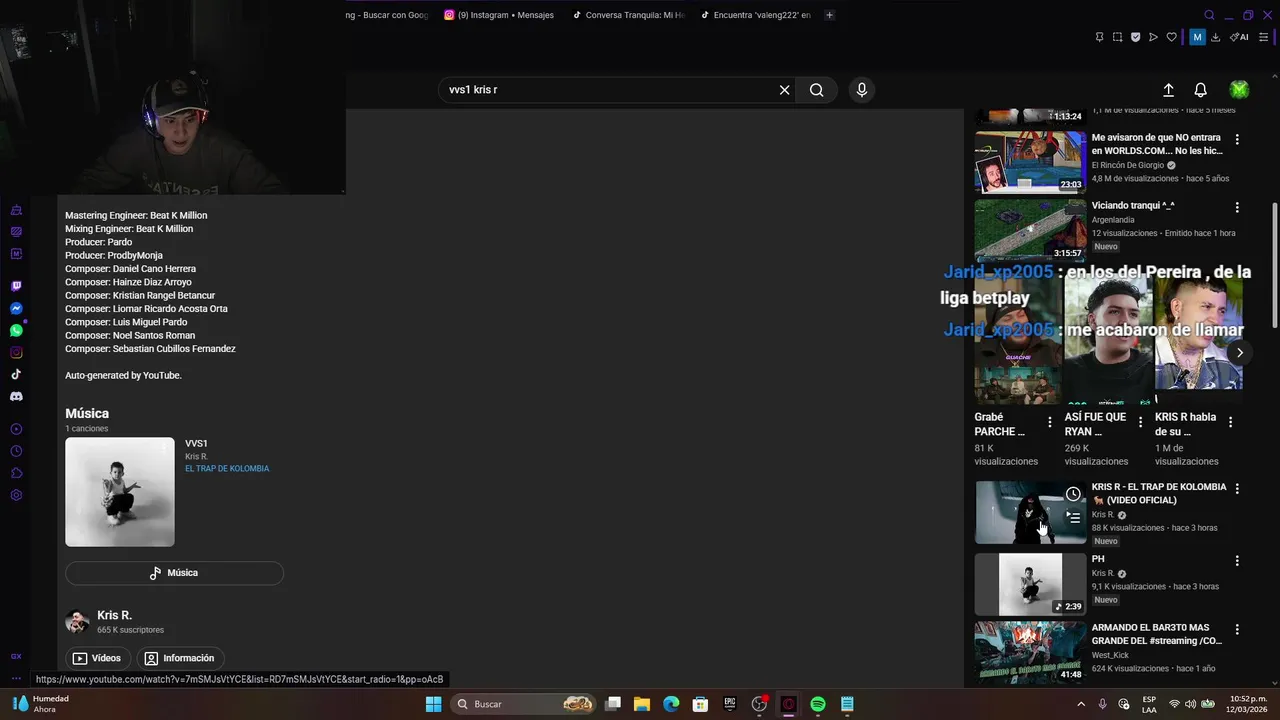Image resolution: width=1280 pixels, height=720 pixels.
Task: Switch to the Conversa Tranquila tab
Action: [629, 15]
